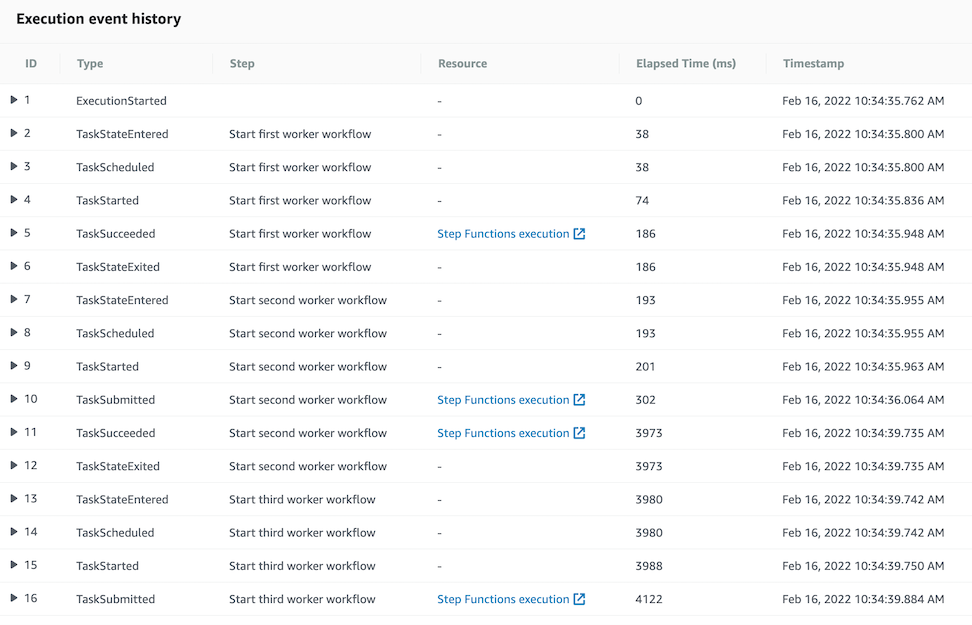Click external link icon for event 10
This screenshot has width=972, height=625.
pos(579,400)
